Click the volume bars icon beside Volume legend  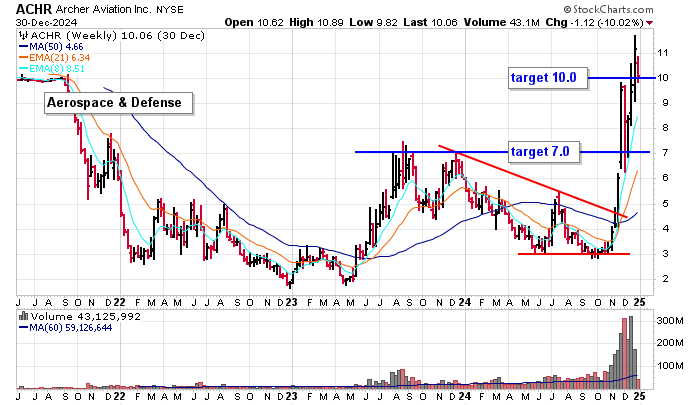[24, 316]
